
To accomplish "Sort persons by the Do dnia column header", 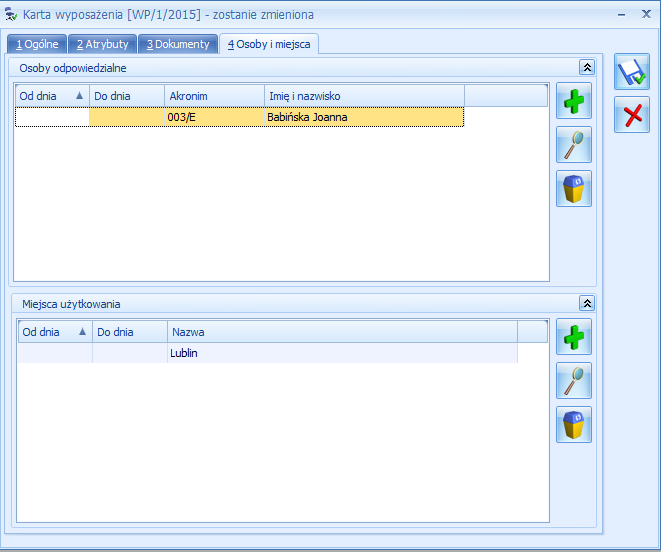I will click(x=127, y=96).
